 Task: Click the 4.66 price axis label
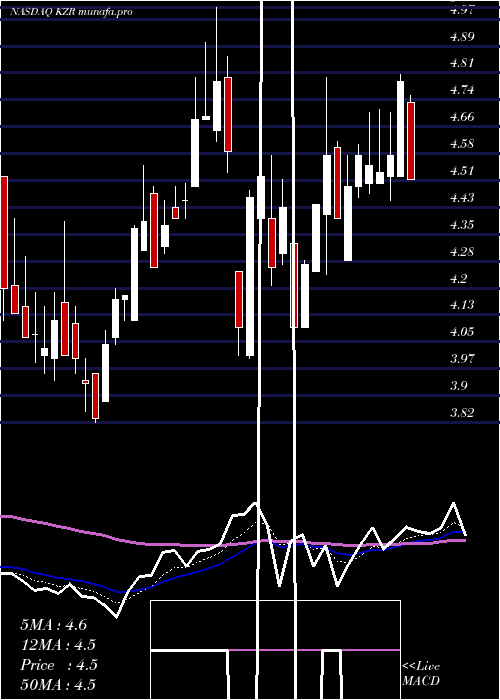pos(462,117)
